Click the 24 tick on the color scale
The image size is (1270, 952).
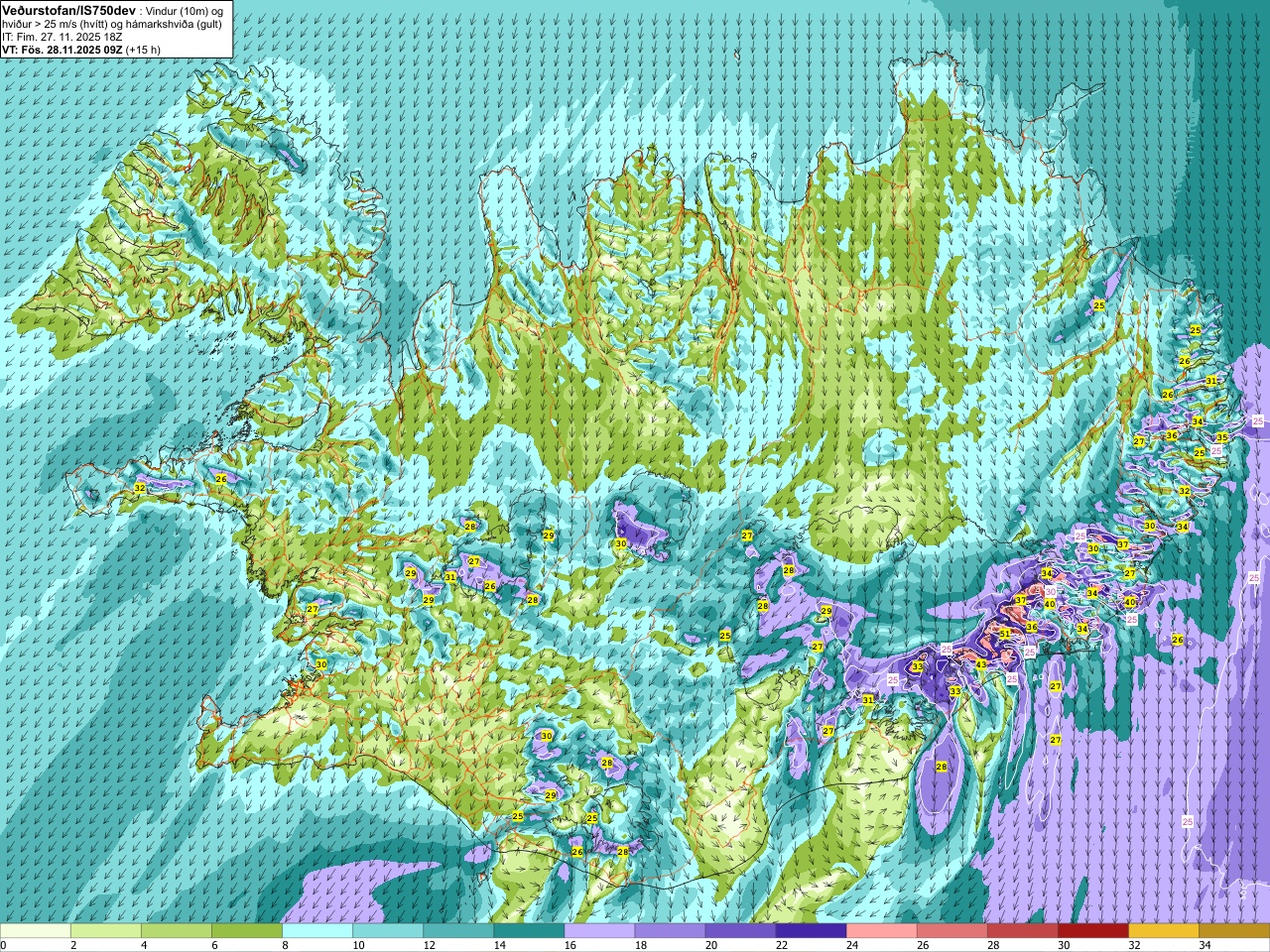tap(851, 945)
